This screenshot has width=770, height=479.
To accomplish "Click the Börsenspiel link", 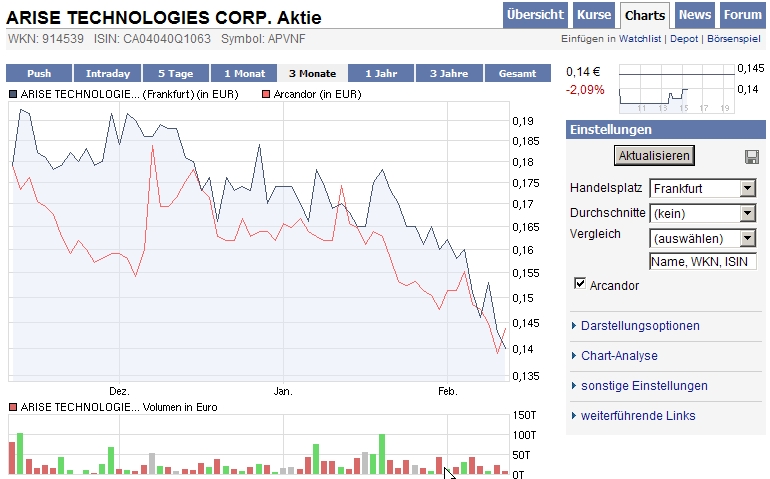I will pos(733,39).
